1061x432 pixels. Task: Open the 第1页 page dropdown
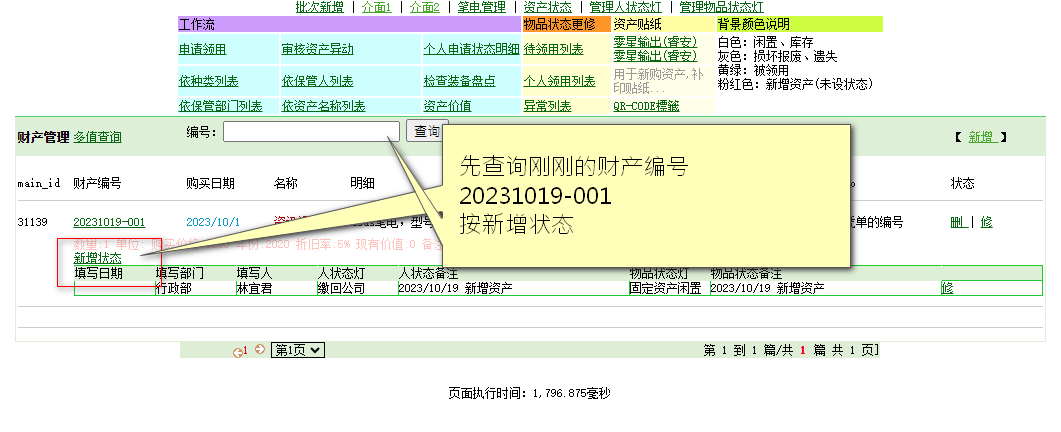pos(298,350)
